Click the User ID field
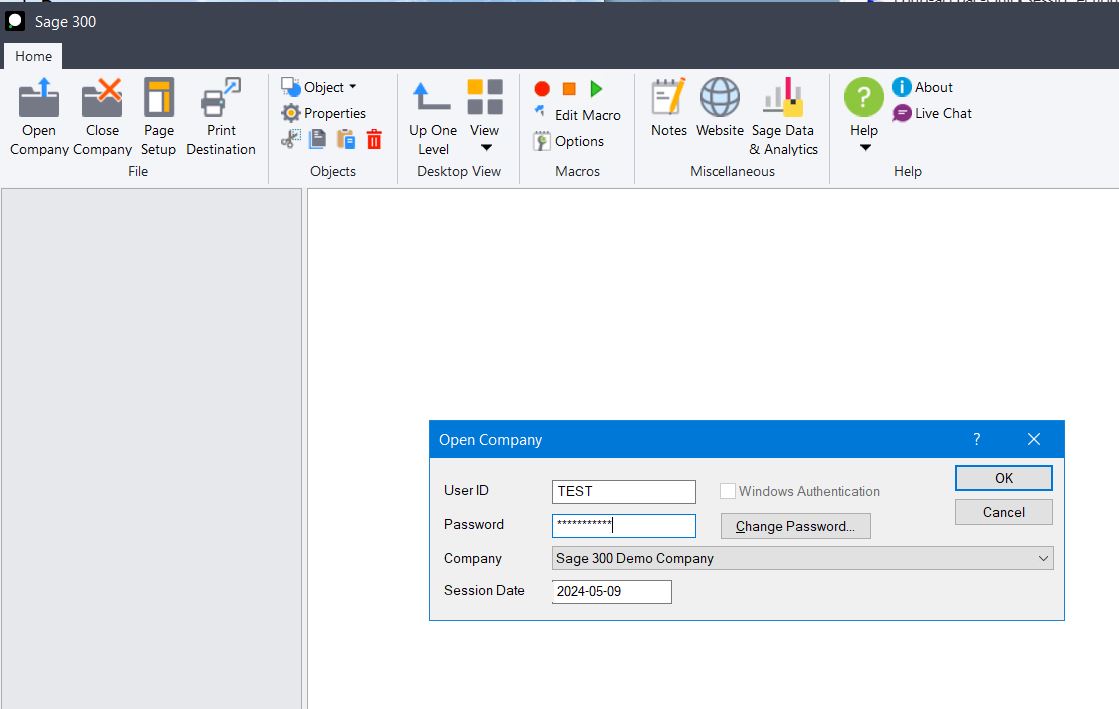Viewport: 1119px width, 709px height. [624, 491]
